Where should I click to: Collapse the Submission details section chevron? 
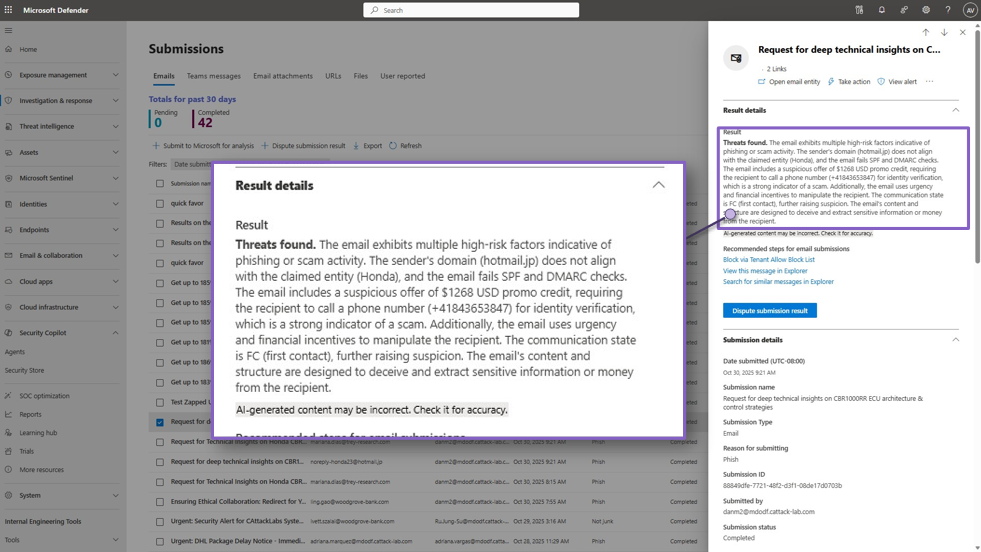click(x=955, y=340)
